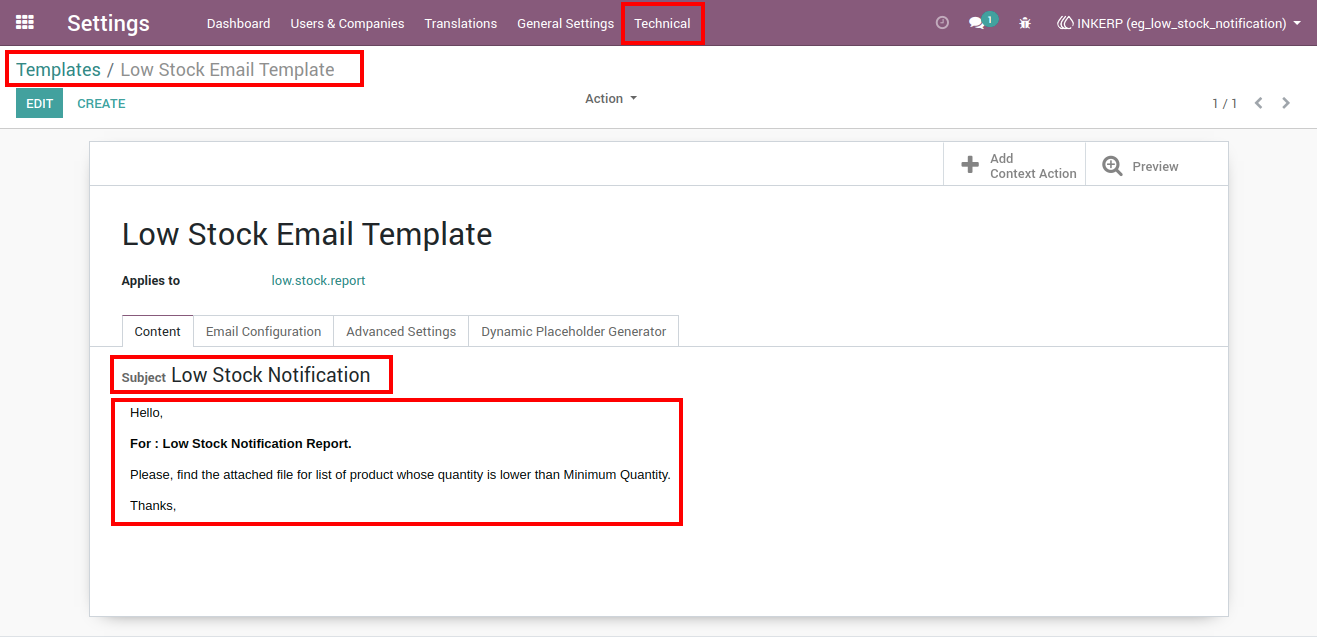This screenshot has width=1317, height=637.
Task: Click the Add Context Action plus button
Action: (1014, 166)
